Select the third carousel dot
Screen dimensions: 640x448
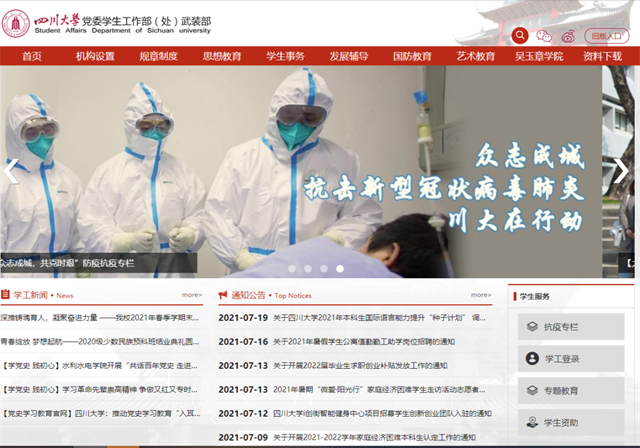[324, 268]
